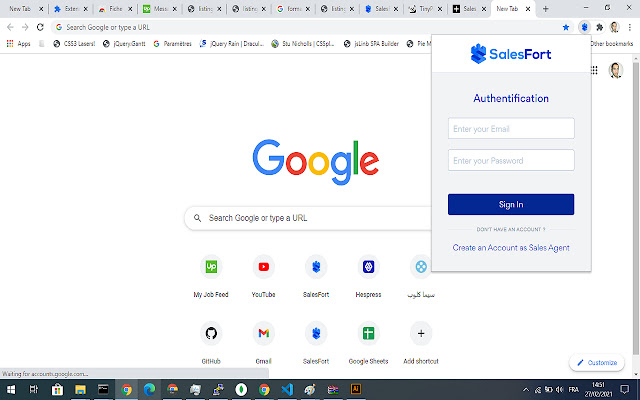The image size is (640, 400).
Task: Open the Extensions puzzle-piece menu
Action: coord(599,27)
